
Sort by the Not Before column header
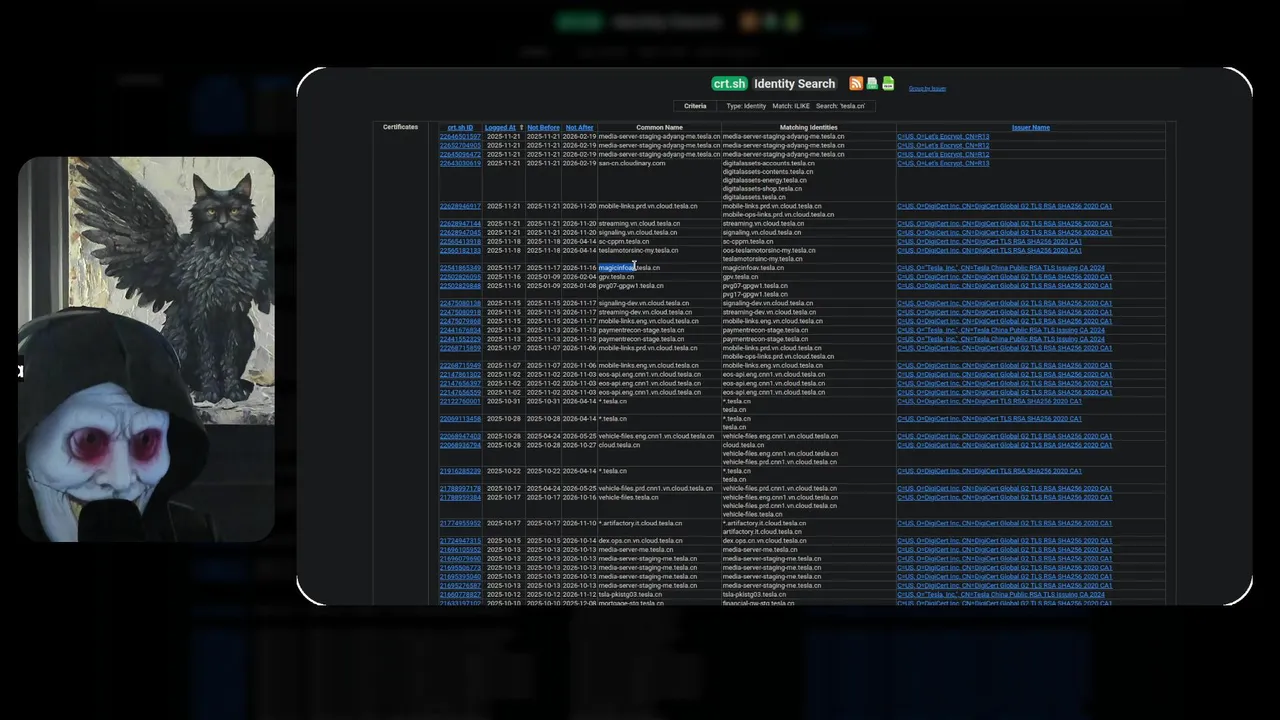(543, 128)
